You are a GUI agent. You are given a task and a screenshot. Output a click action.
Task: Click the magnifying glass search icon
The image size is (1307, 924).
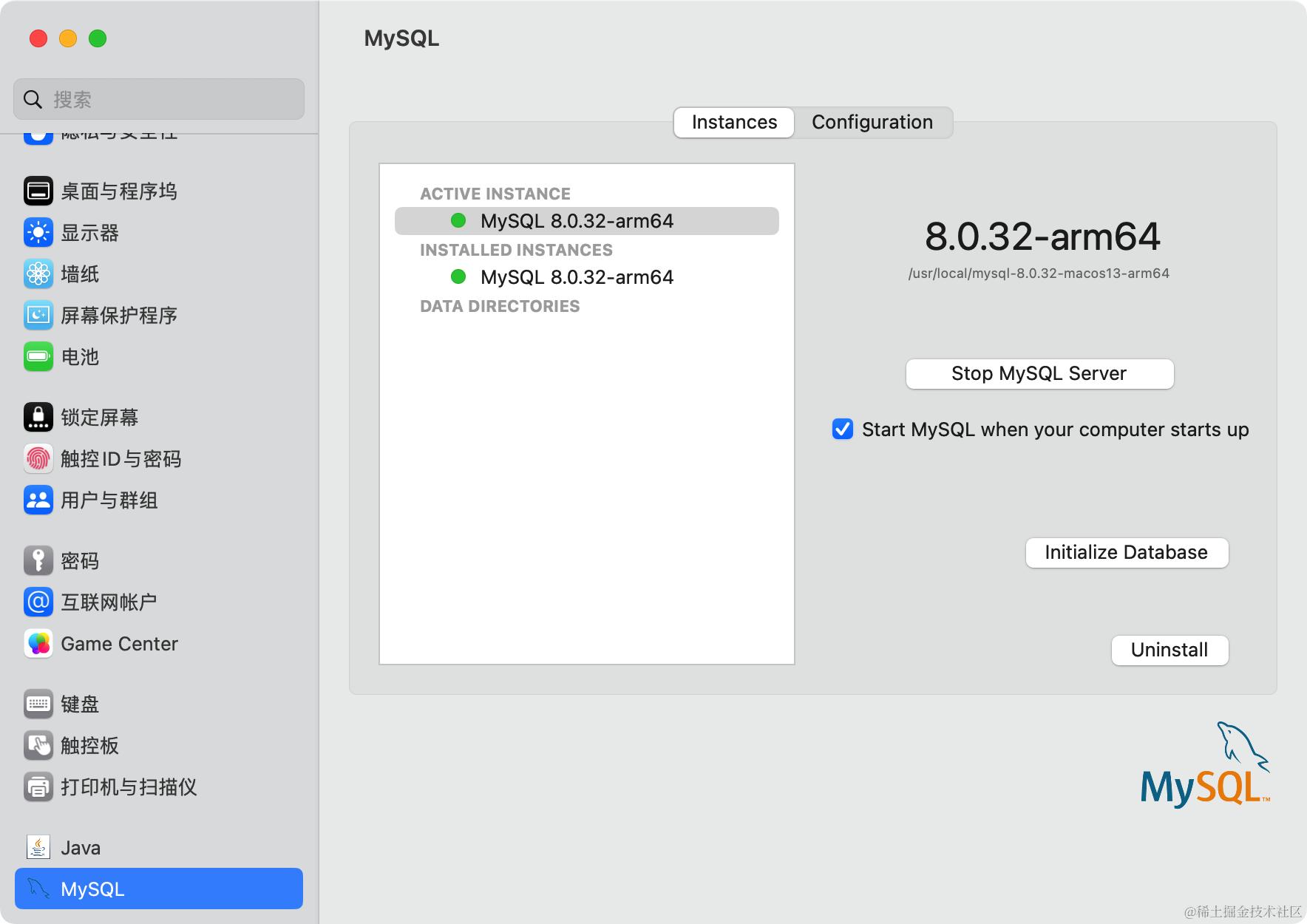(33, 100)
